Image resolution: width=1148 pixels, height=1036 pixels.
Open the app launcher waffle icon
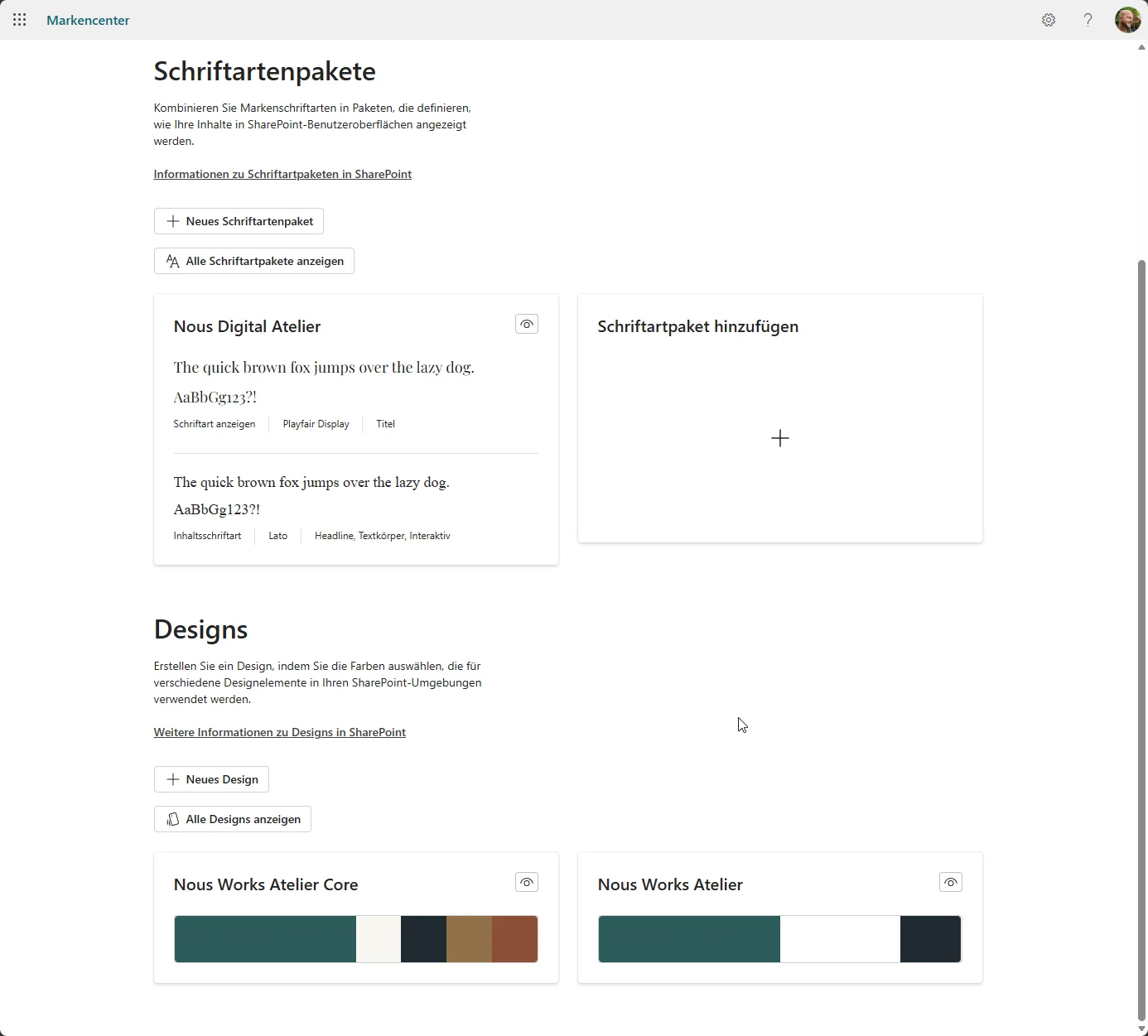click(x=20, y=20)
